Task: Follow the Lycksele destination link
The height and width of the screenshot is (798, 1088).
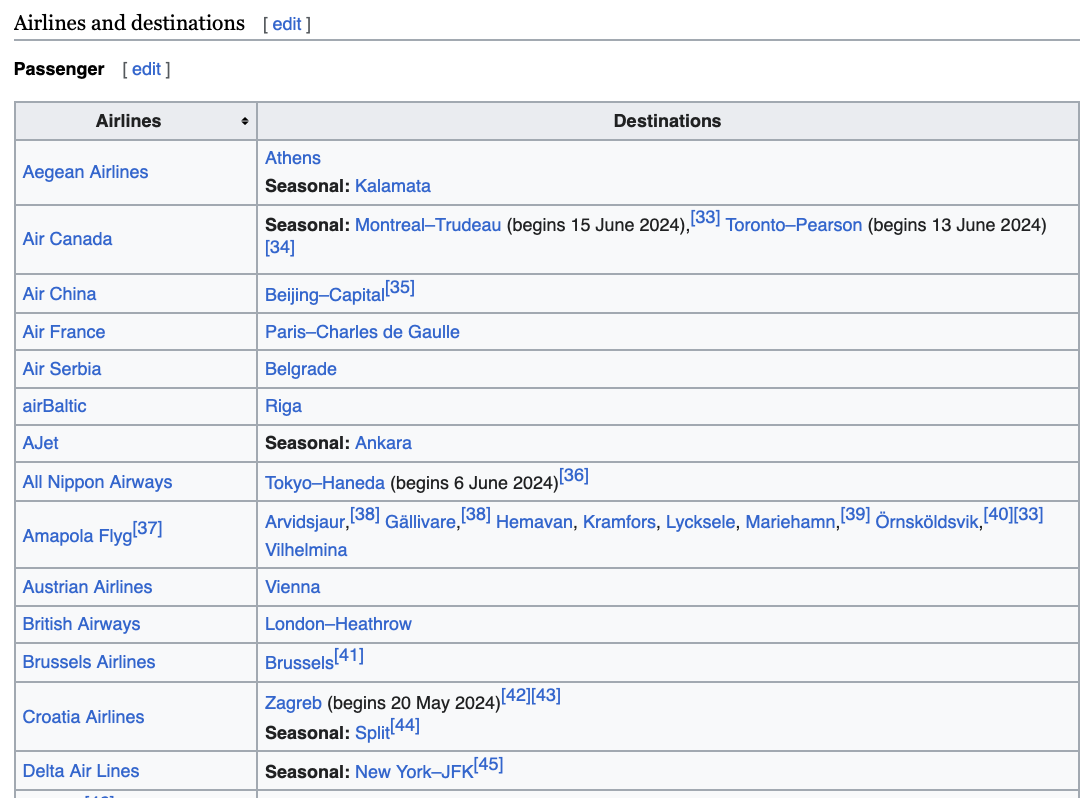Action: point(701,522)
